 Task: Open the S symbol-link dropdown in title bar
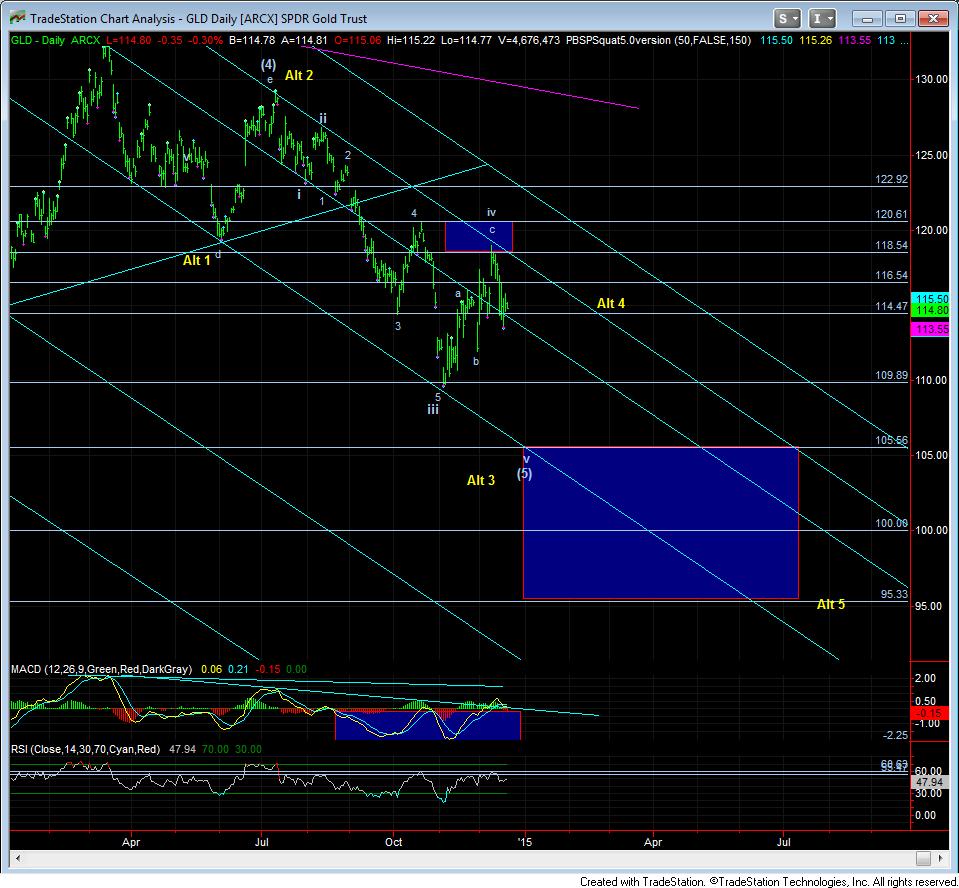coord(787,18)
